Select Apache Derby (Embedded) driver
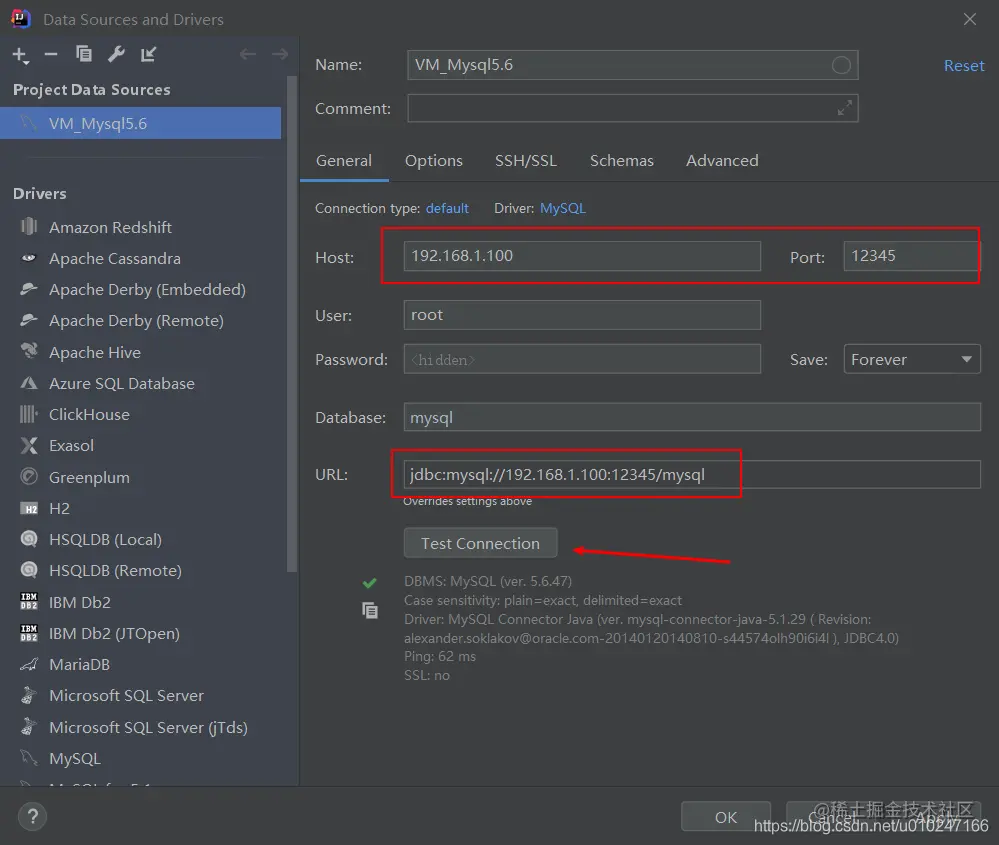Screen dimensions: 999x845 pyautogui.click(x=147, y=290)
